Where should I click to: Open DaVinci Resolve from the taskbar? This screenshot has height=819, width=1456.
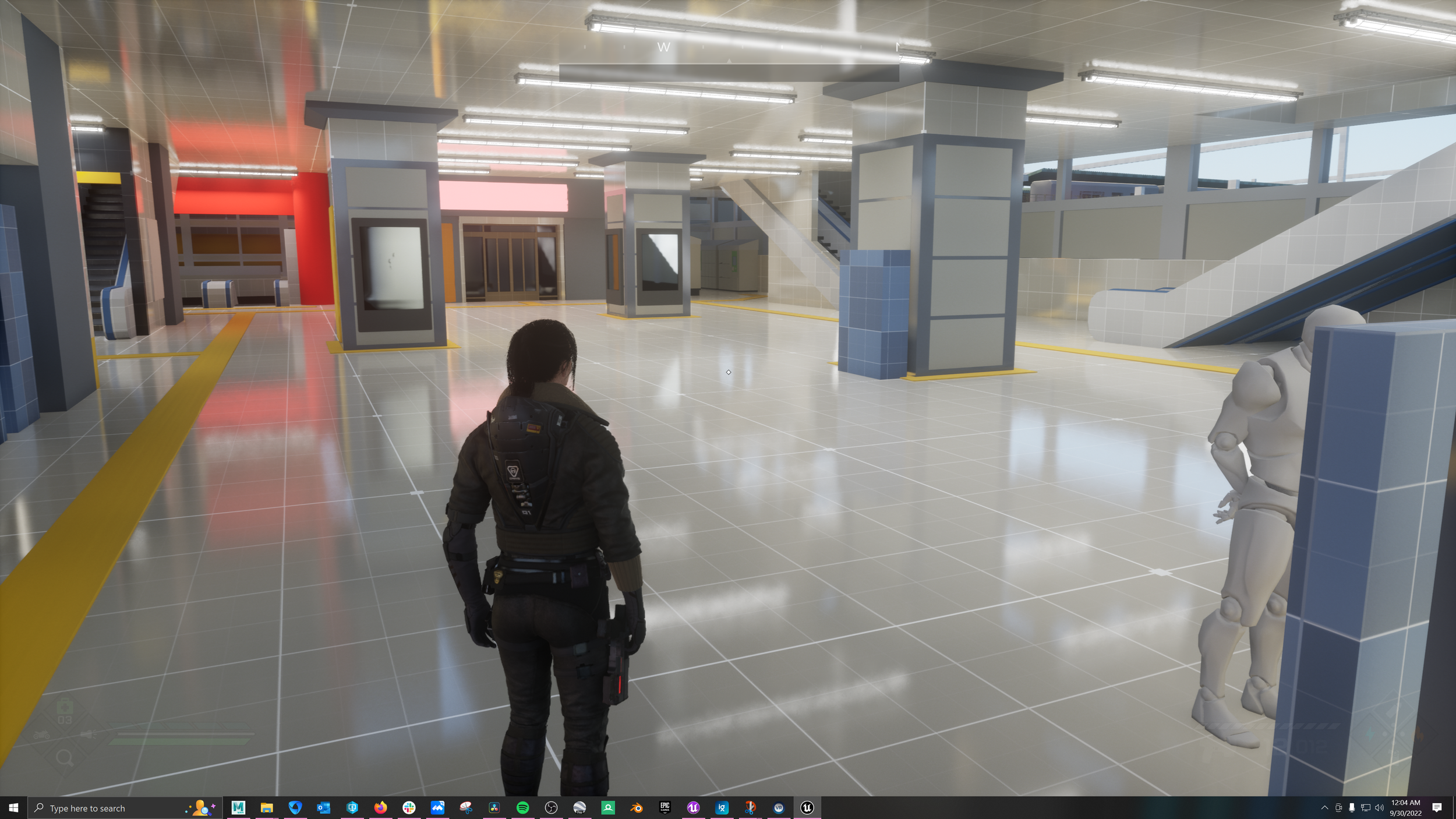(x=494, y=807)
